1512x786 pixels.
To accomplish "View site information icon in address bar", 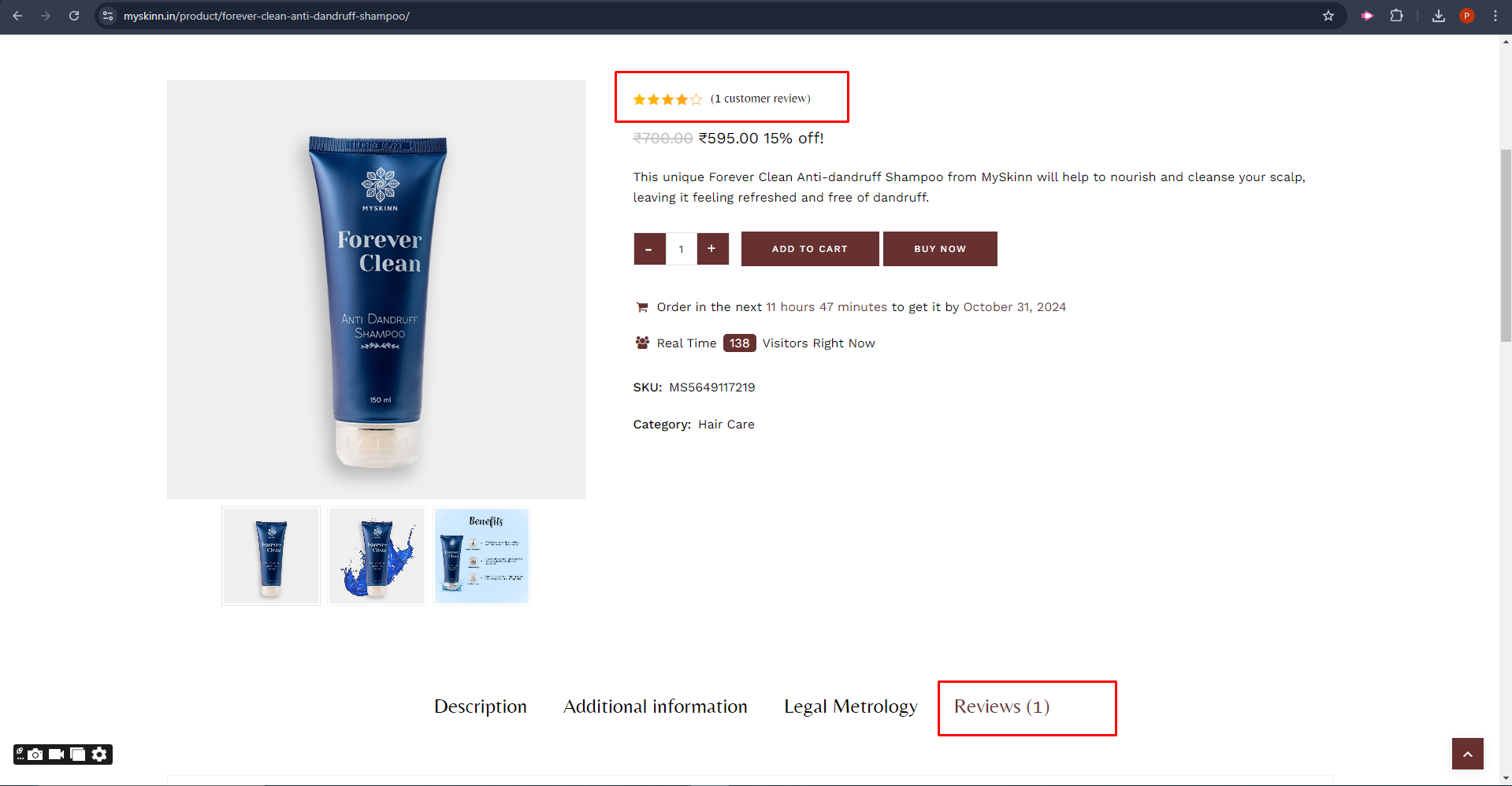I will [108, 16].
